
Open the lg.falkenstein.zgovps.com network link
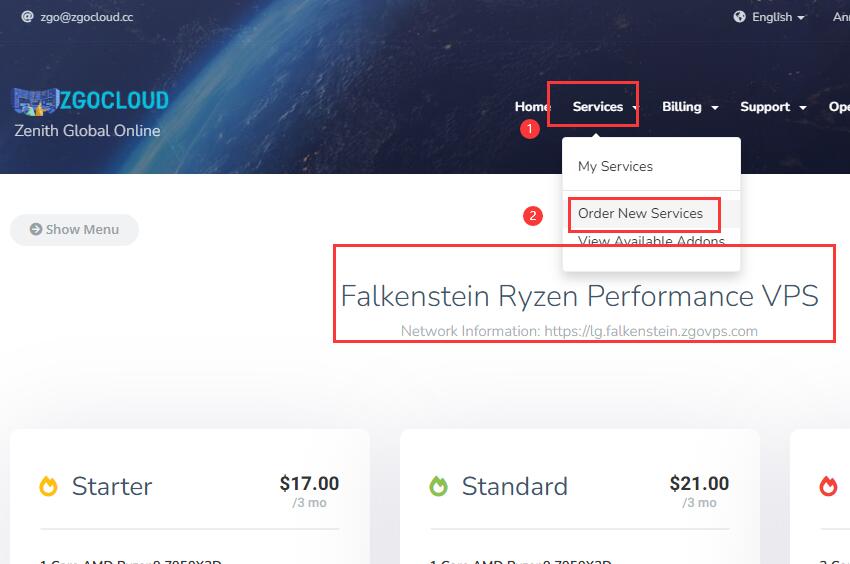tap(651, 331)
